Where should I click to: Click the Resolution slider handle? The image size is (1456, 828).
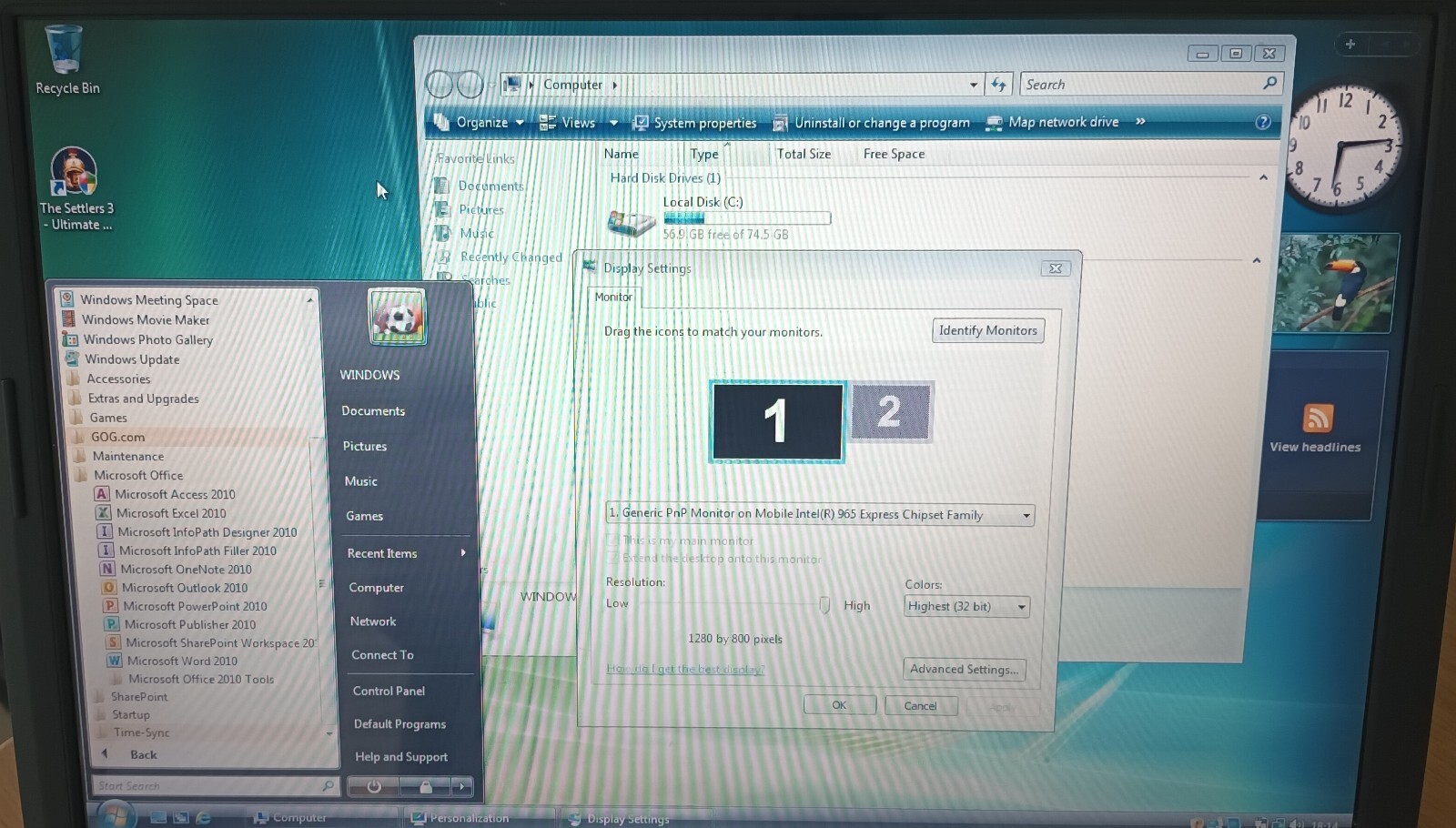[824, 605]
